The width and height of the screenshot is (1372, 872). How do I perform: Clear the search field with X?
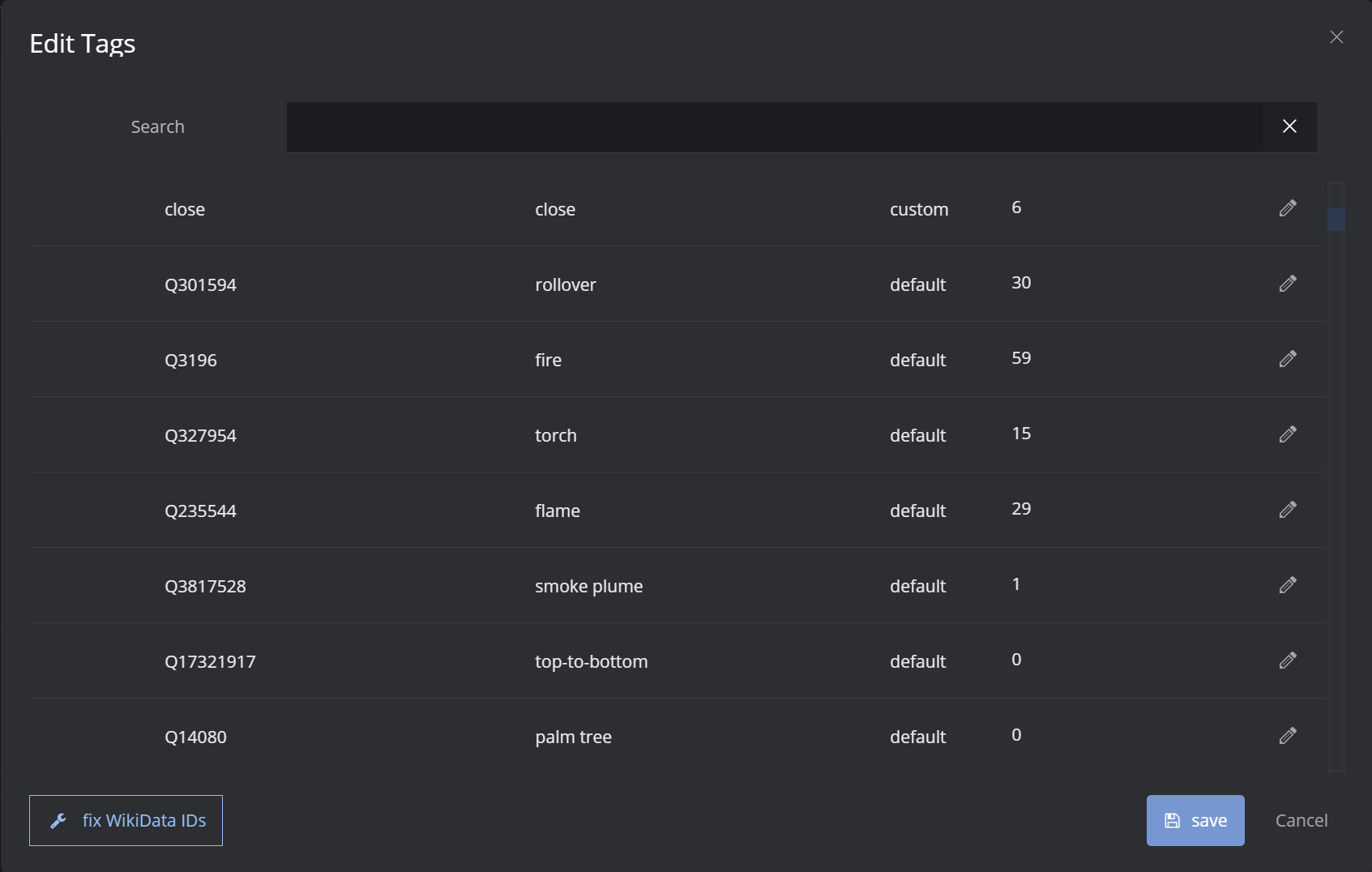(1289, 126)
